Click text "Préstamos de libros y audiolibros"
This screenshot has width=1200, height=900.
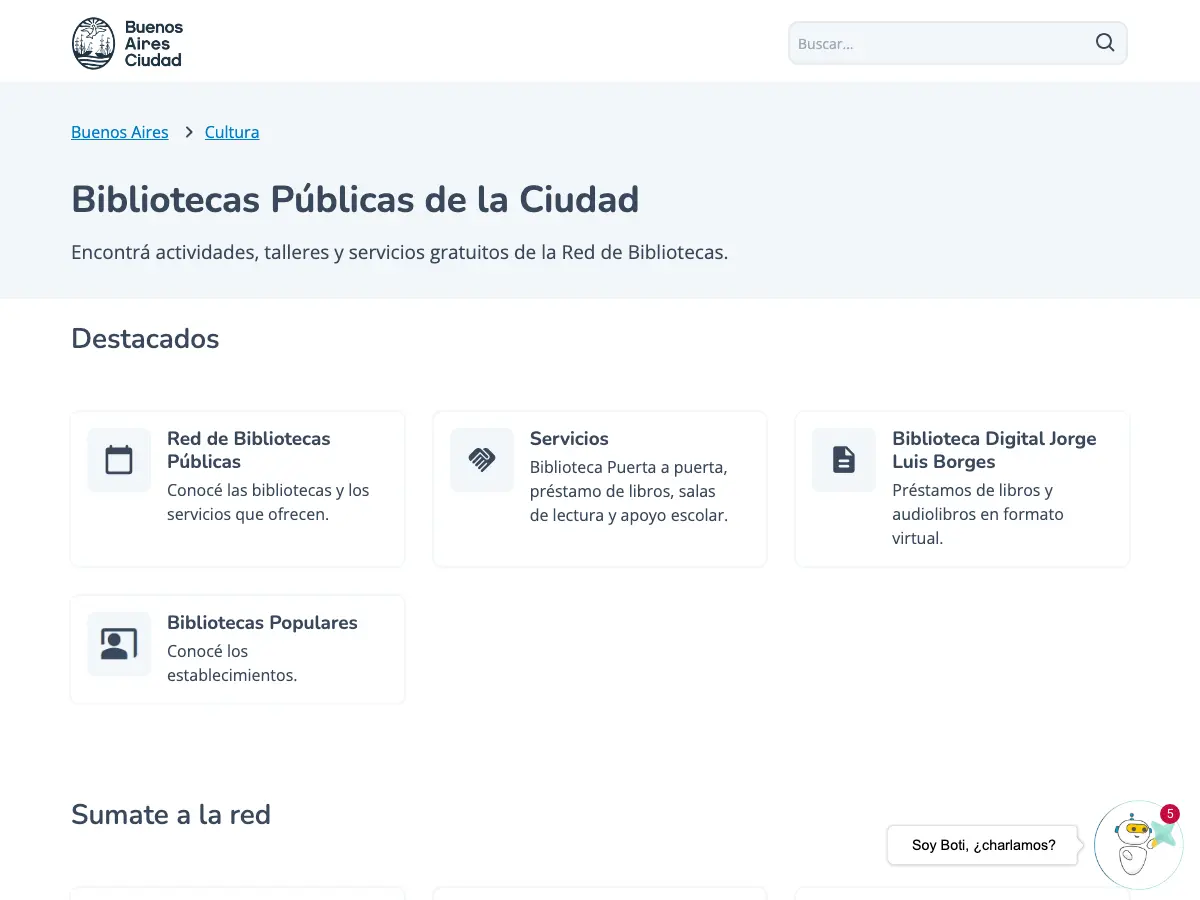(978, 514)
